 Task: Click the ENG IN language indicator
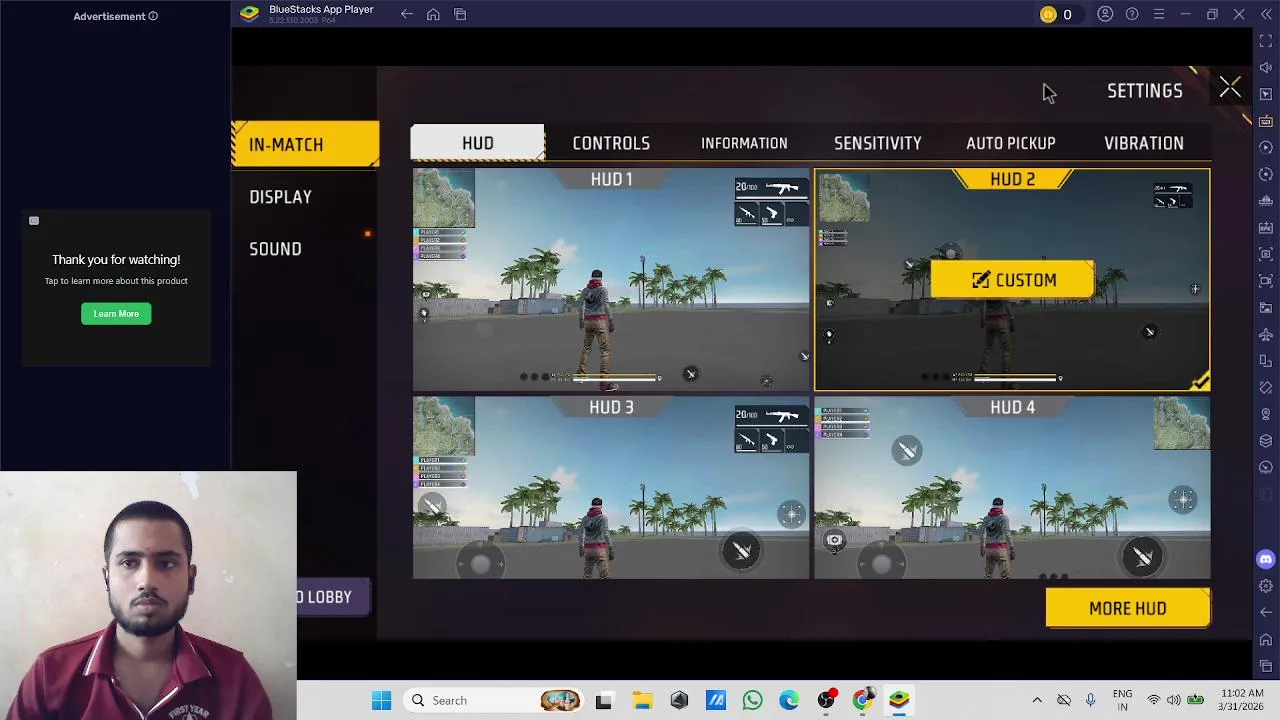click(1123, 700)
